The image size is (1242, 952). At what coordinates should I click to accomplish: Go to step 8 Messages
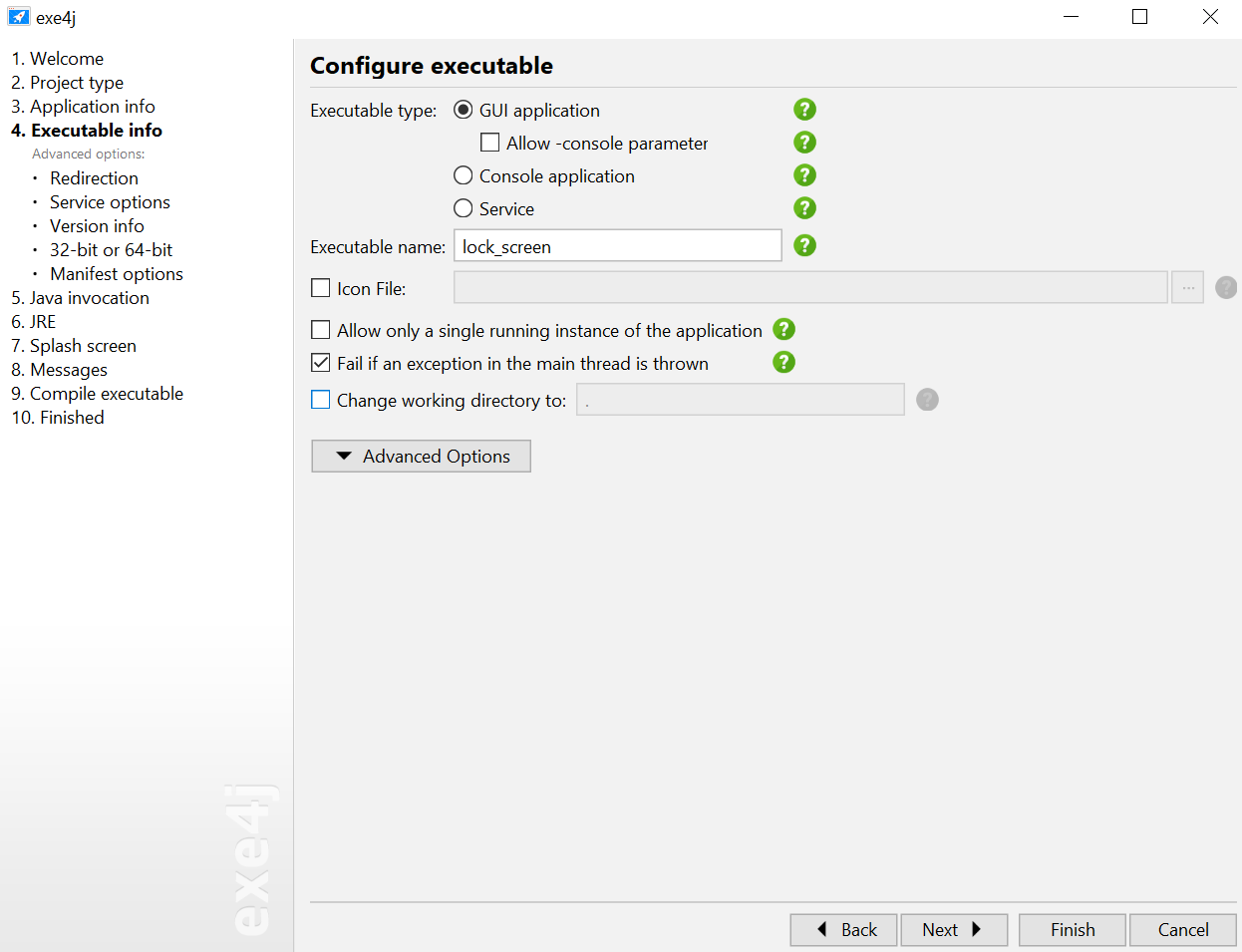pos(59,370)
